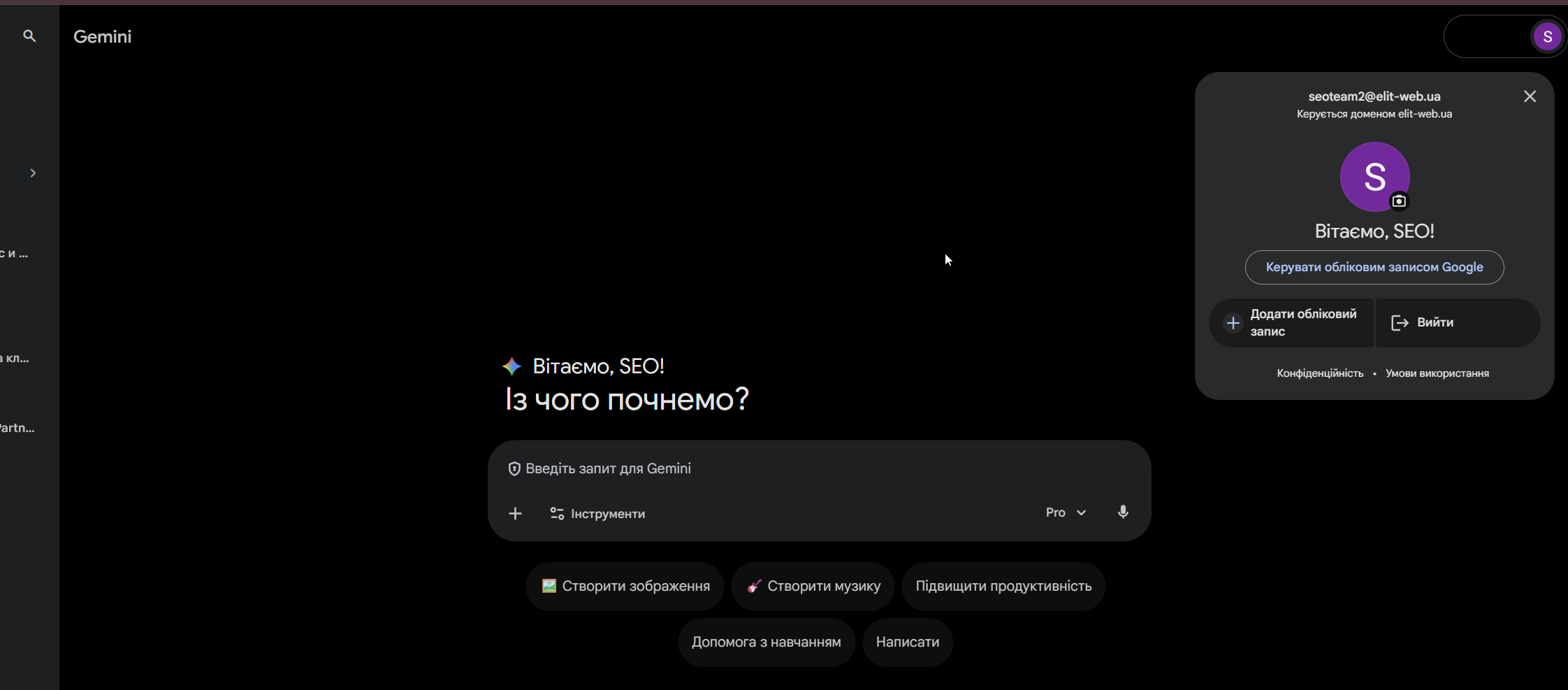Open Керувати обліковим записом Google

pyautogui.click(x=1374, y=267)
